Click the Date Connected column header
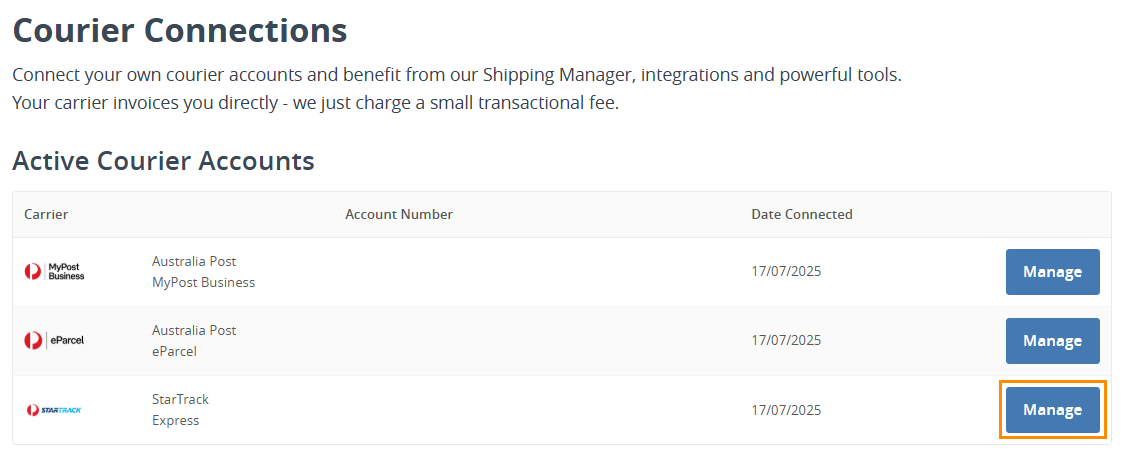Viewport: 1124px width, 464px height. (802, 214)
